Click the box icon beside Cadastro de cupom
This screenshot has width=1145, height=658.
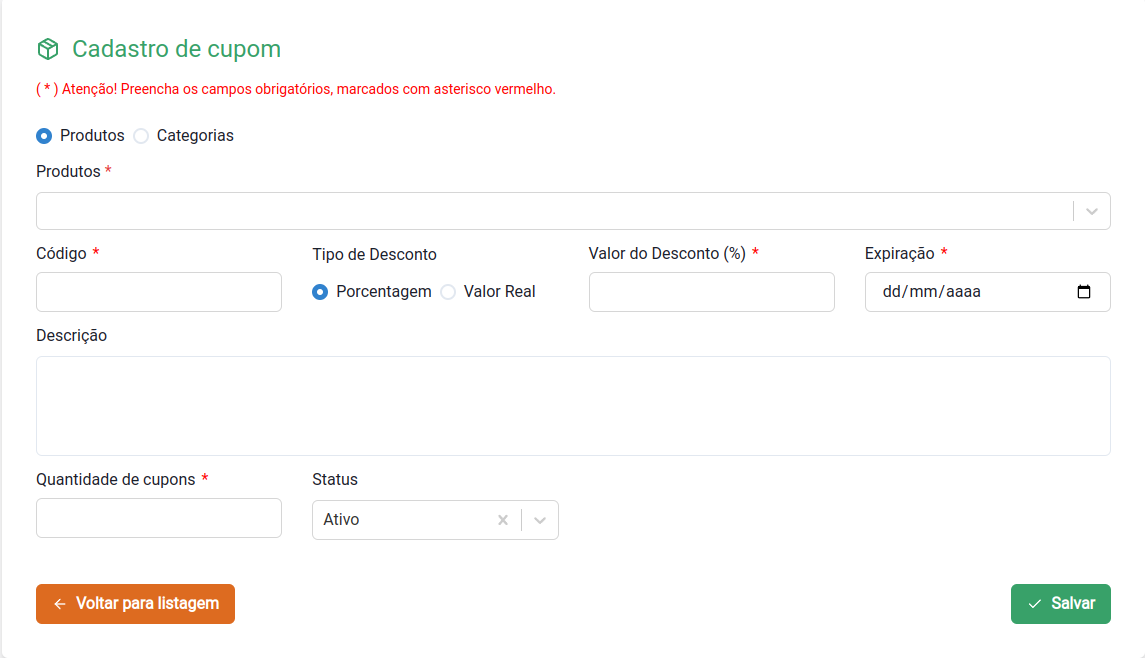coord(47,49)
